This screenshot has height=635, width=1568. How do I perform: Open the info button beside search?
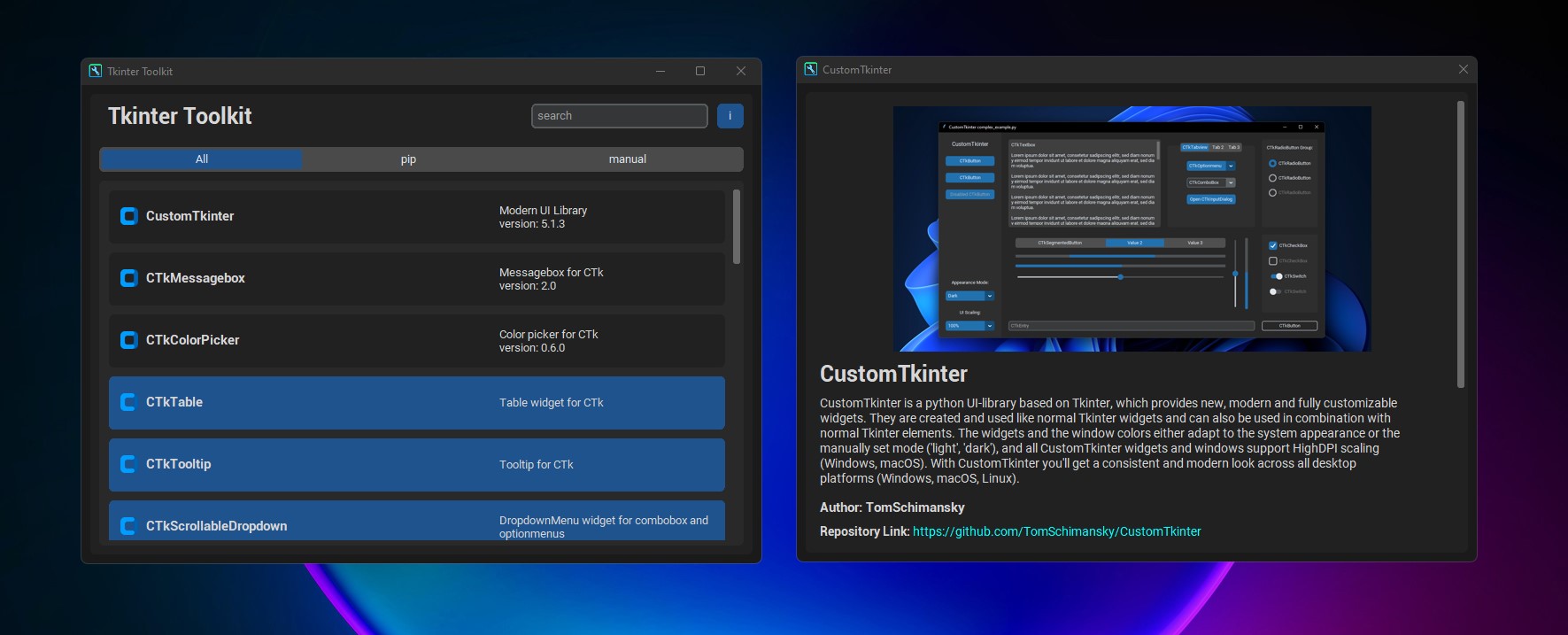tap(730, 116)
